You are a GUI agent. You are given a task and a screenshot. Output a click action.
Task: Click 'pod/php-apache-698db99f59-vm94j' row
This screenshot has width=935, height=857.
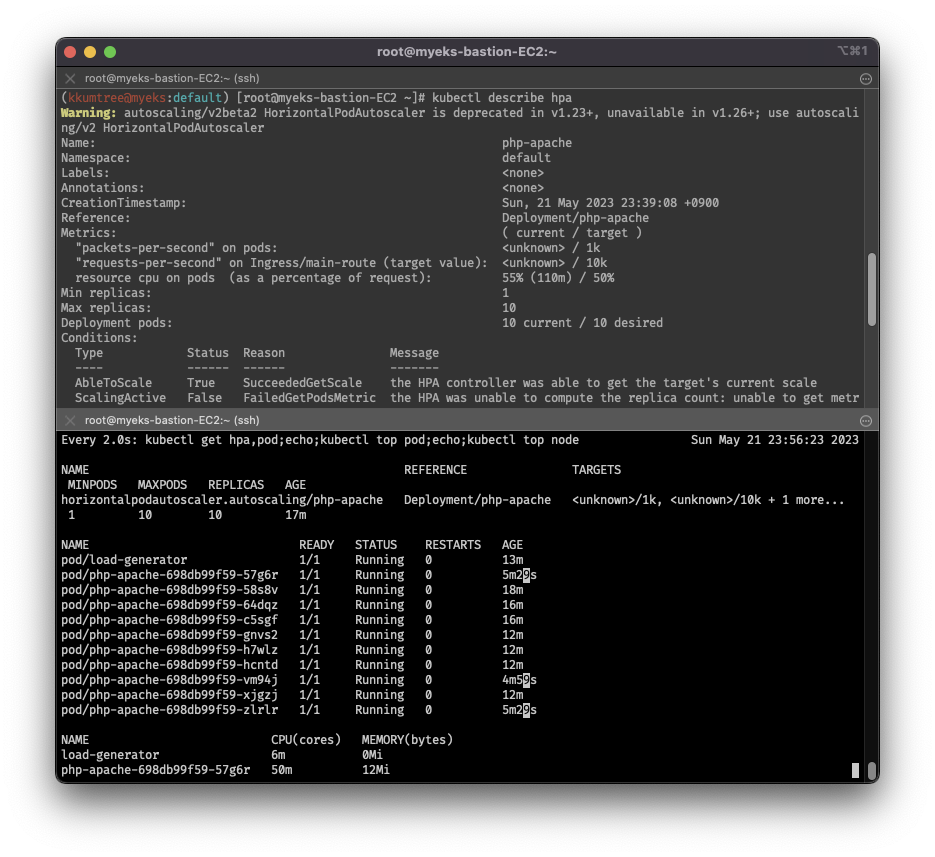(299, 680)
